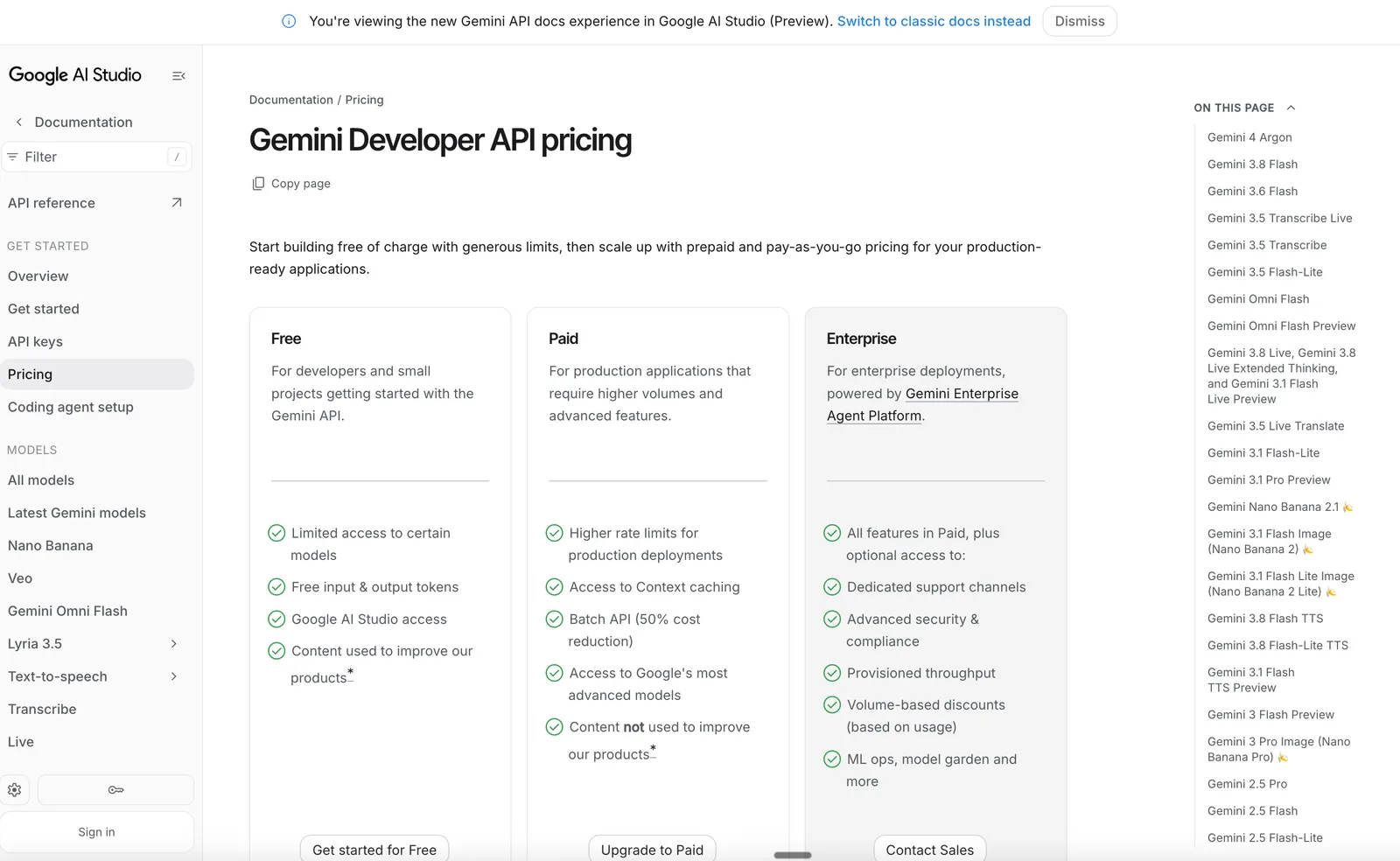Open the API reference external link arrow
1400x861 pixels.
coord(177,203)
